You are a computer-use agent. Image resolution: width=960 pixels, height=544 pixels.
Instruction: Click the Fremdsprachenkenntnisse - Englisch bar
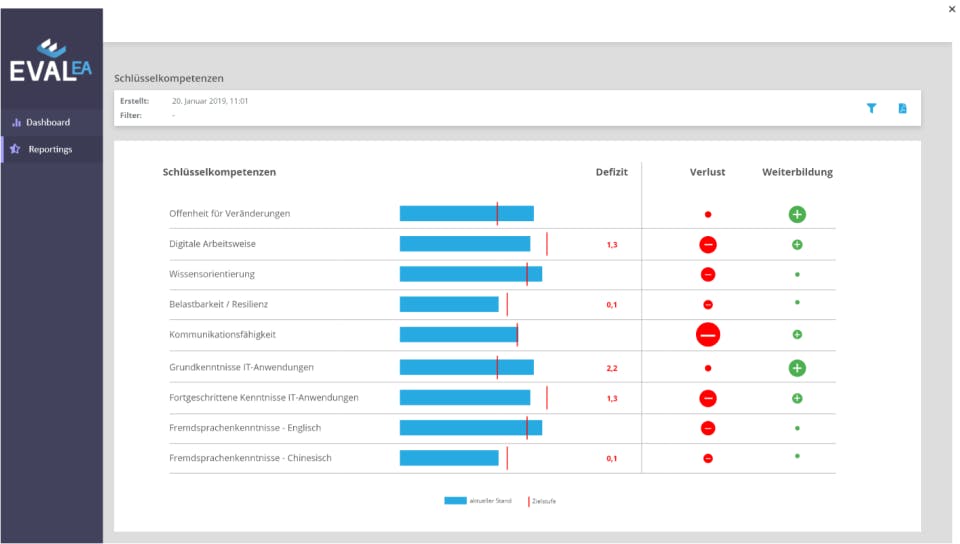click(x=471, y=428)
